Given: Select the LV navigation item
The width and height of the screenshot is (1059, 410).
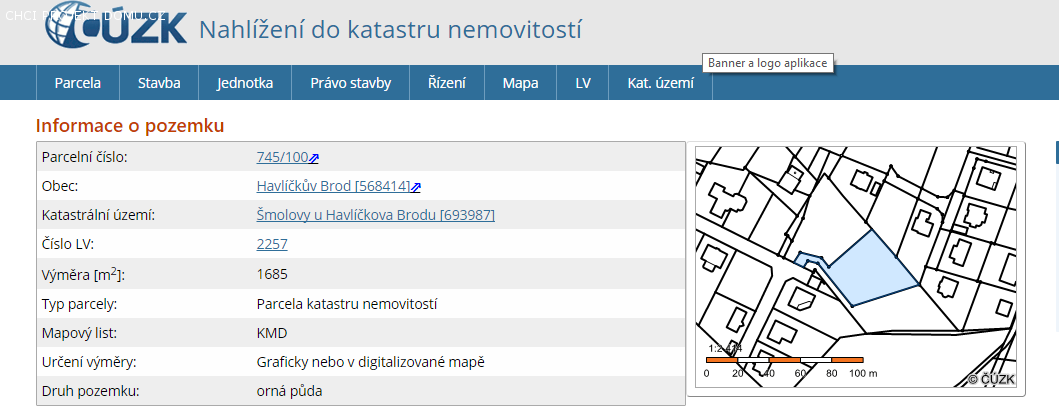Looking at the screenshot, I should coord(583,83).
